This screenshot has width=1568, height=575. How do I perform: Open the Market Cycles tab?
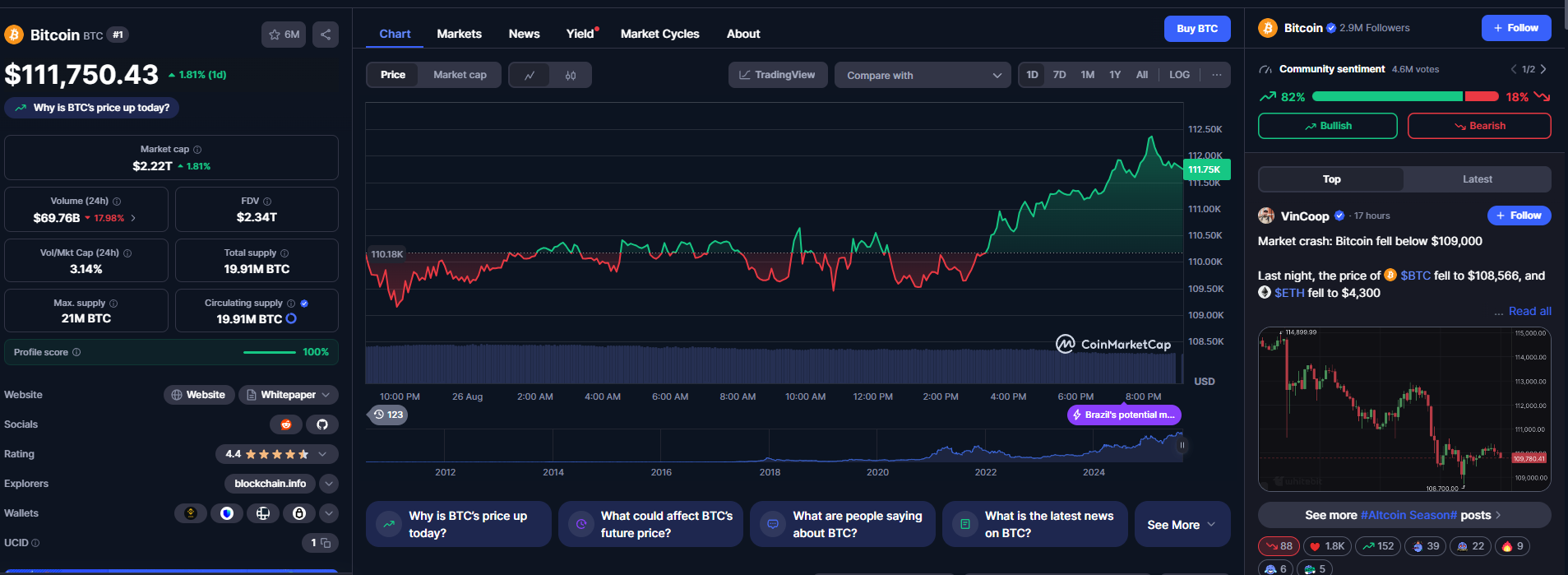659,34
